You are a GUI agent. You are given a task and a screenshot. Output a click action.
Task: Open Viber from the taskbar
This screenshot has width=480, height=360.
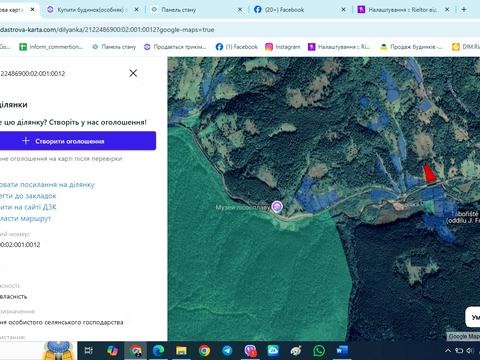tap(250, 351)
